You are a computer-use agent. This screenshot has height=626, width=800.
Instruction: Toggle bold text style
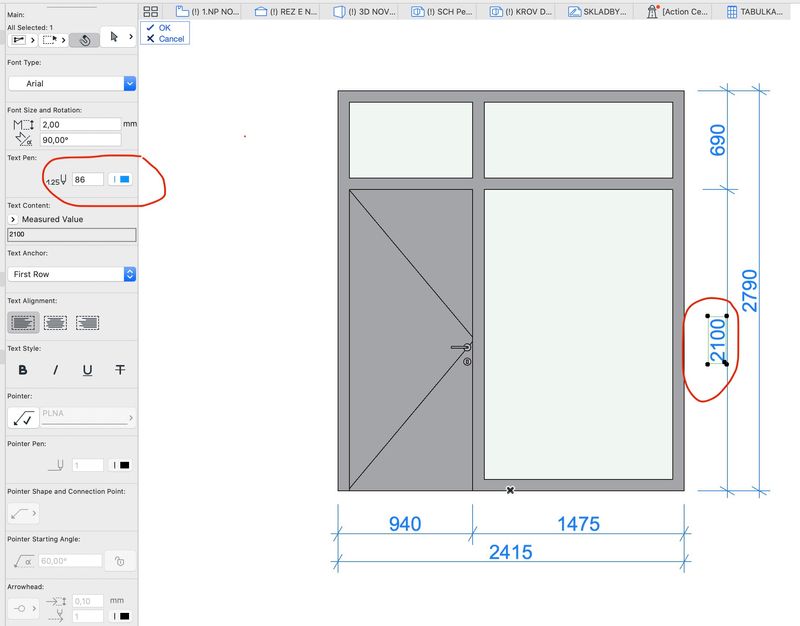(x=23, y=370)
